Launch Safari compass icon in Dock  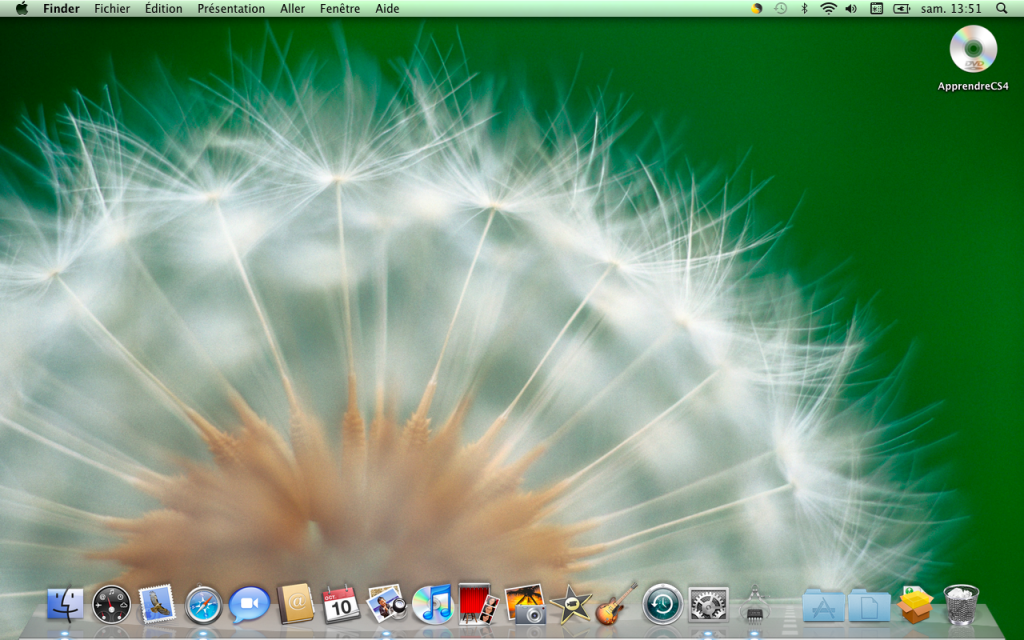click(203, 605)
